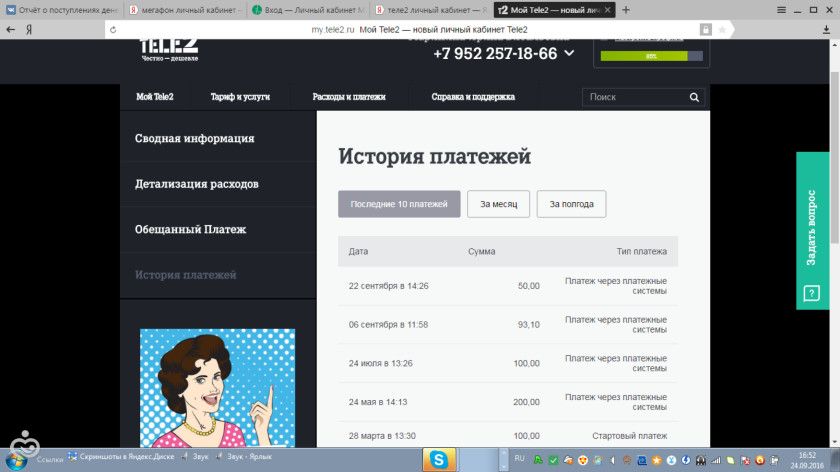
Task: Open the 'Расходы и платежи' menu
Action: point(348,97)
